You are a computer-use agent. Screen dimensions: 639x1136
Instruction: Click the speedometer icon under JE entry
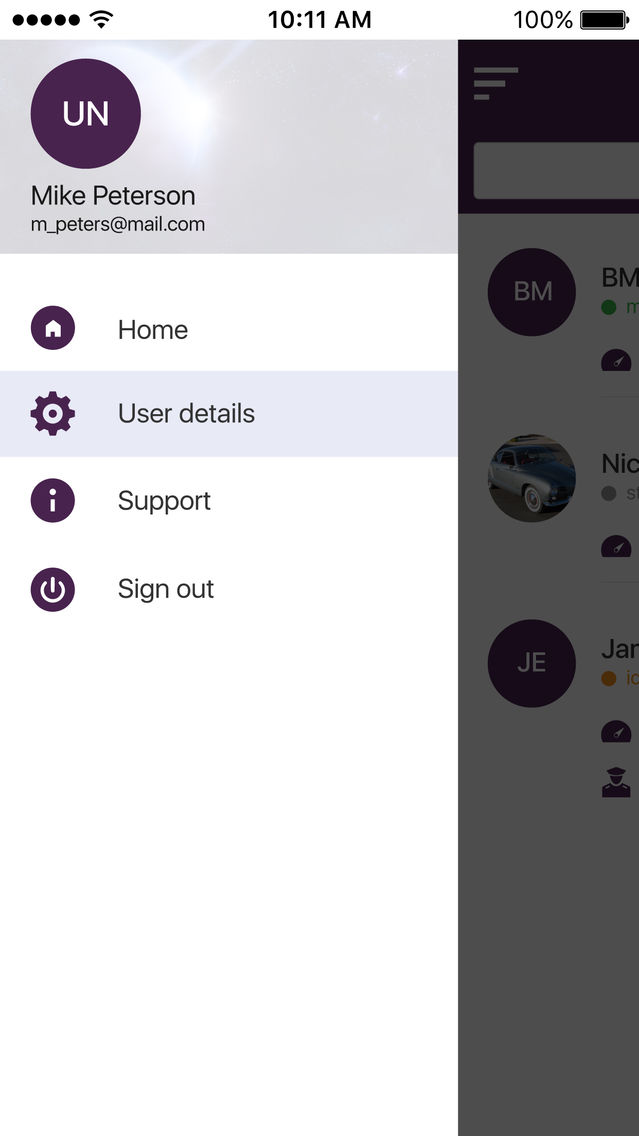point(616,731)
